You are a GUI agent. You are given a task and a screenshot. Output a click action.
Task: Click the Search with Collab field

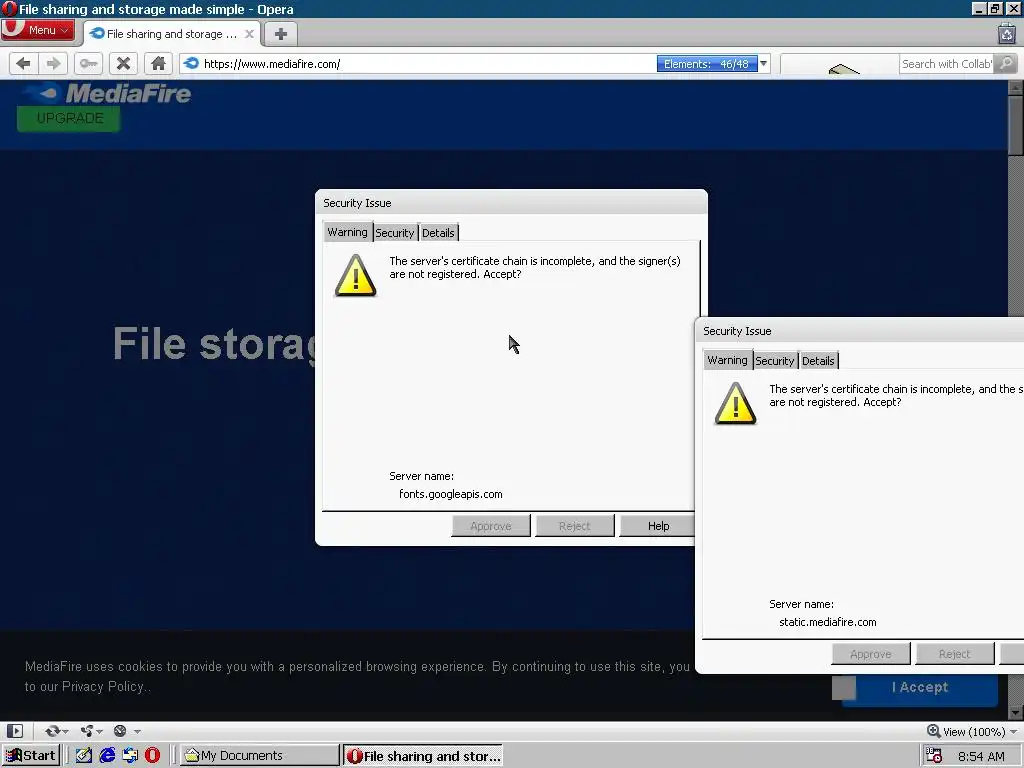coord(946,64)
